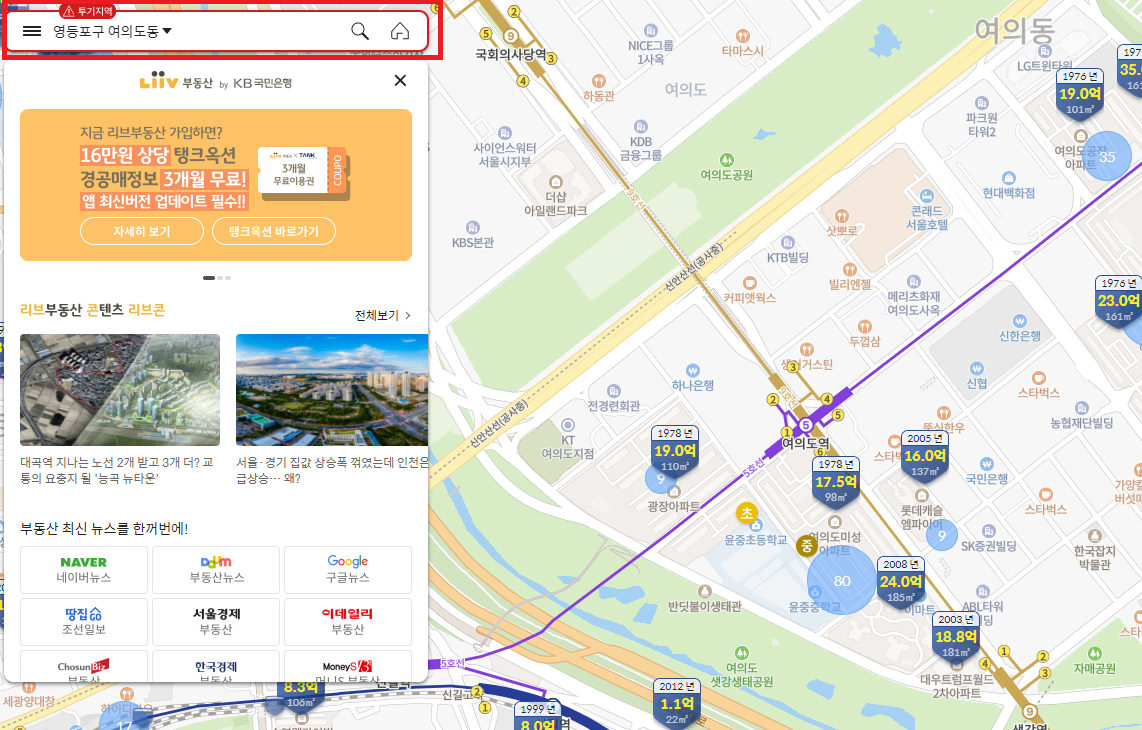
Task: Go to home via house icon
Action: (400, 31)
